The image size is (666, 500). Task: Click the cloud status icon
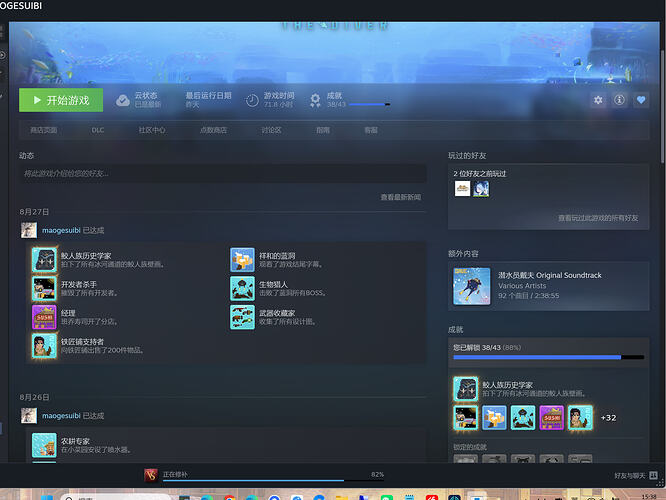(123, 100)
